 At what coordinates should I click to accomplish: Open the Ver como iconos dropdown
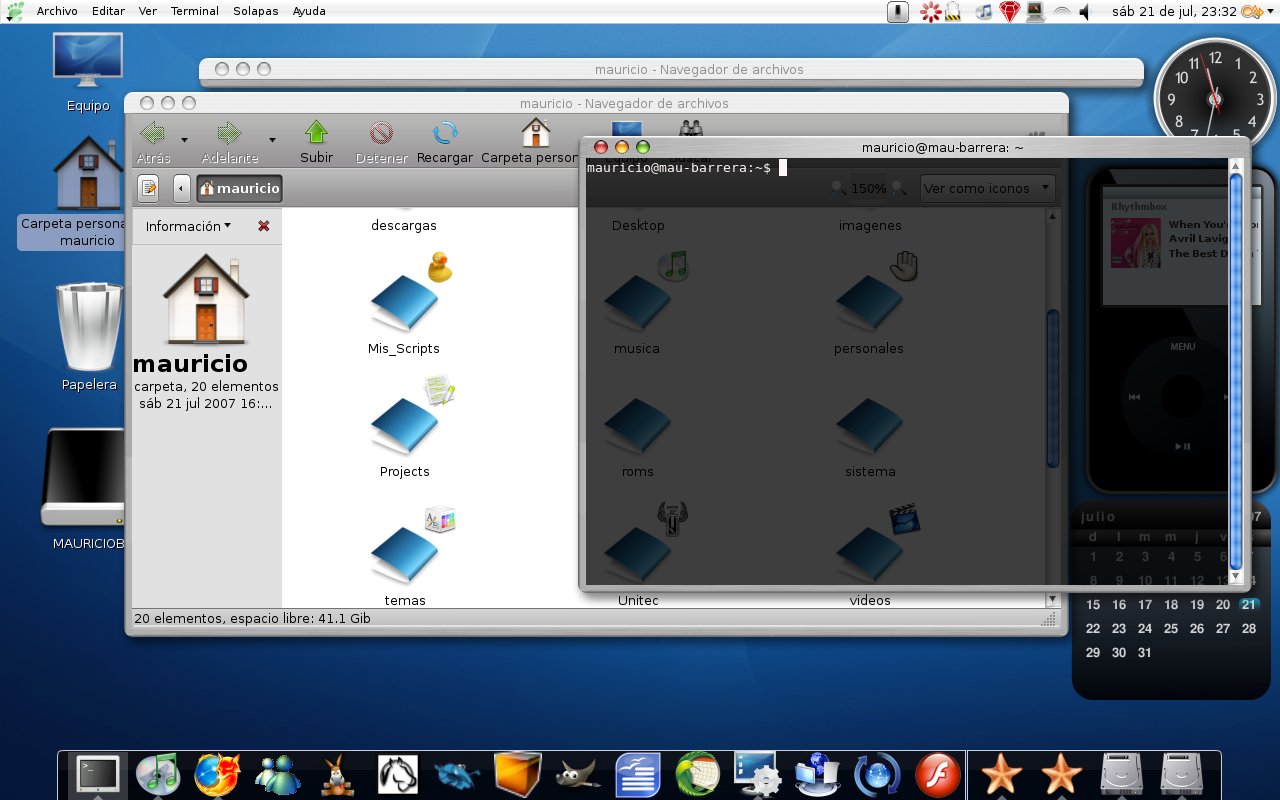click(x=987, y=188)
